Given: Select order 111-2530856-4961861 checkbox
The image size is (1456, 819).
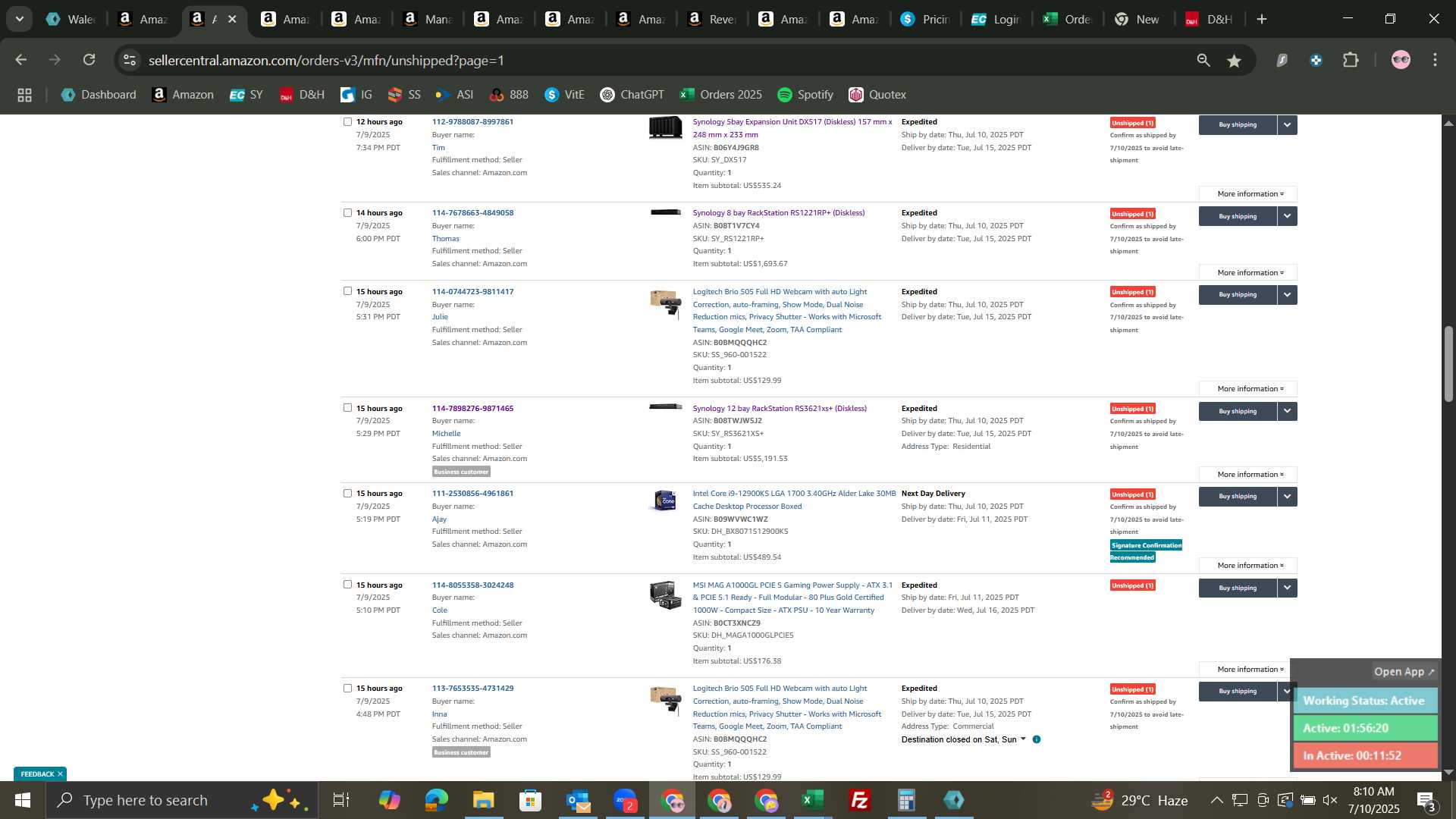Looking at the screenshot, I should (x=347, y=493).
